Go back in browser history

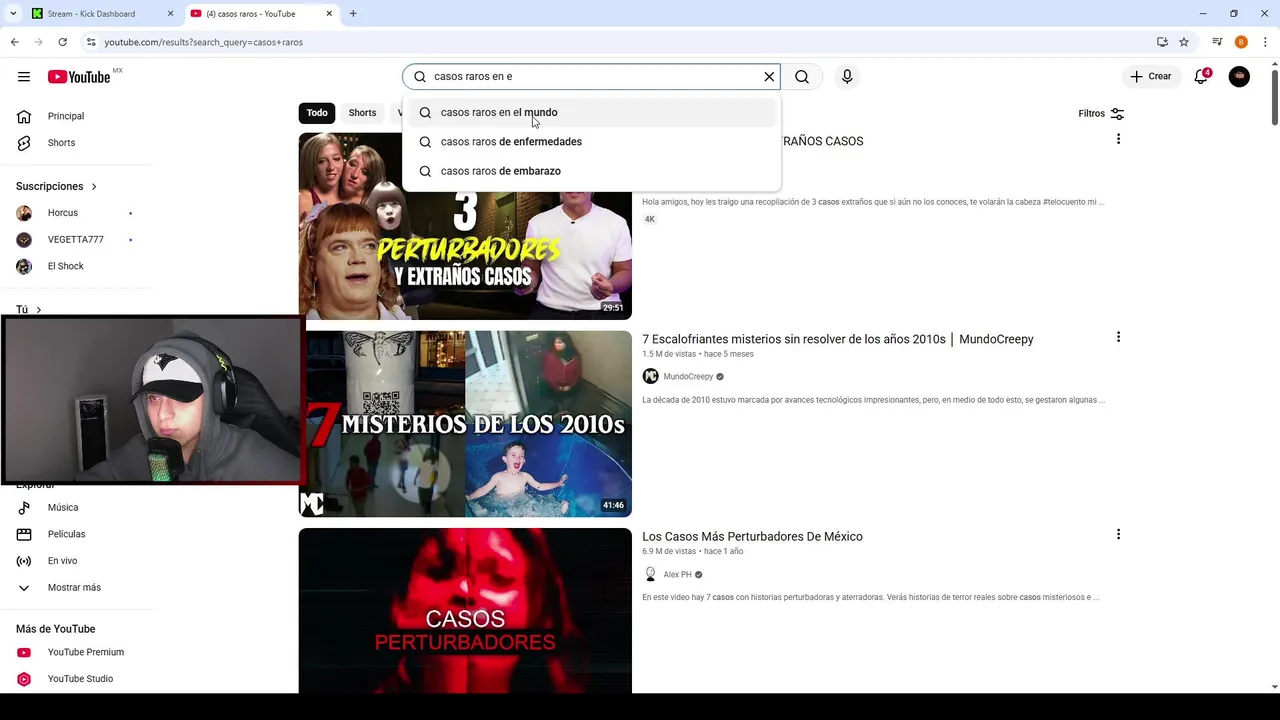pos(14,42)
